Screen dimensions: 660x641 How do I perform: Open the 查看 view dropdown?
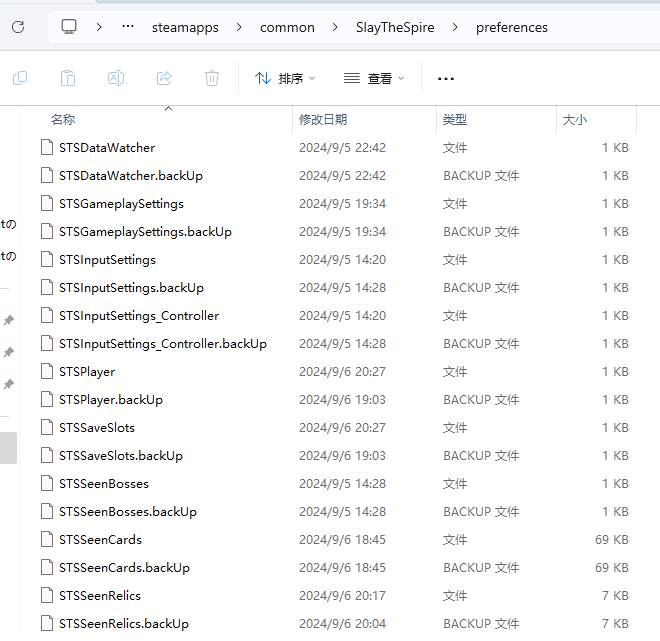[x=374, y=79]
